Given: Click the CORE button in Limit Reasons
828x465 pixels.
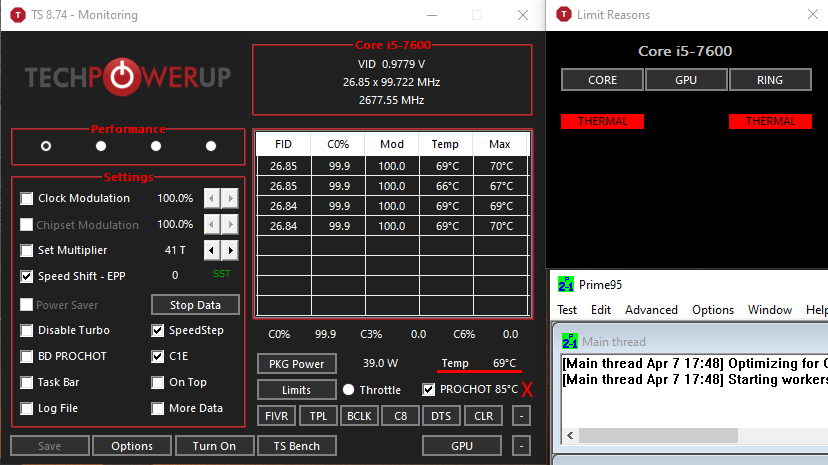Looking at the screenshot, I should [x=603, y=80].
